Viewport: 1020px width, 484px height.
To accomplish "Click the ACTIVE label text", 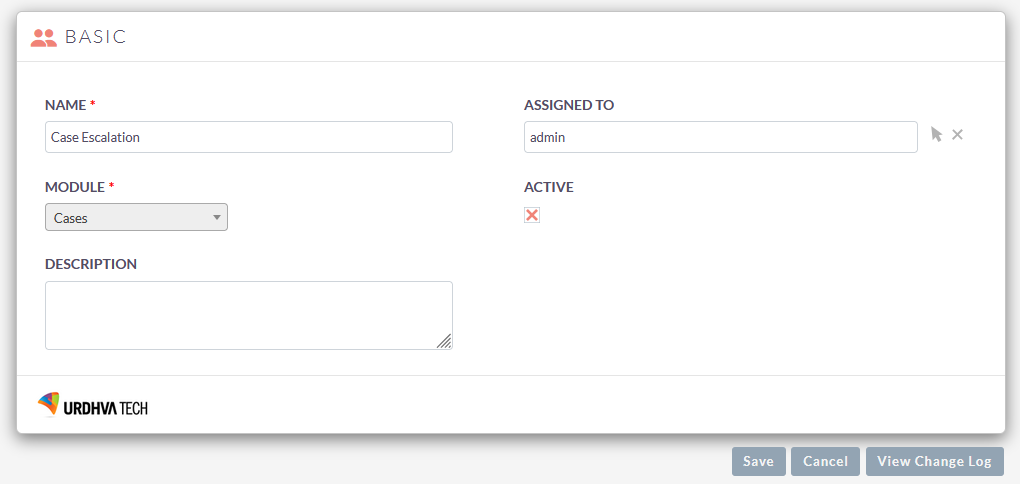I will (549, 187).
